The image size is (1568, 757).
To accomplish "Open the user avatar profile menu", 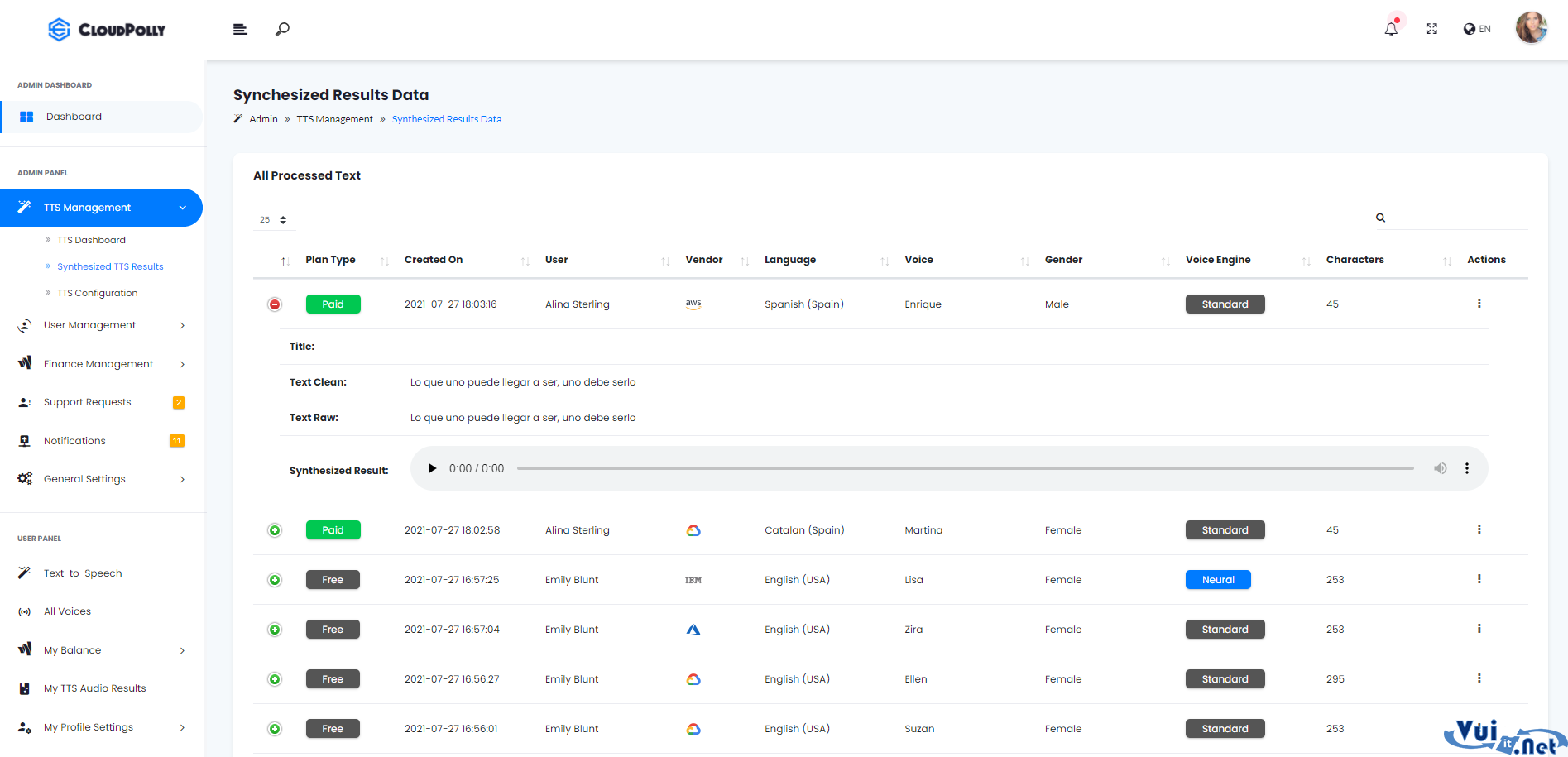I will pyautogui.click(x=1532, y=28).
